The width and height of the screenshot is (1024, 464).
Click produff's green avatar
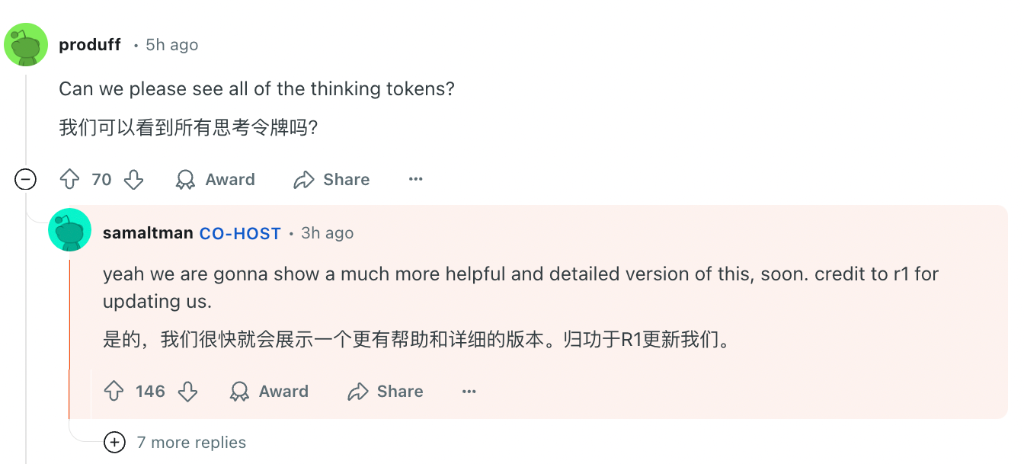point(26,45)
